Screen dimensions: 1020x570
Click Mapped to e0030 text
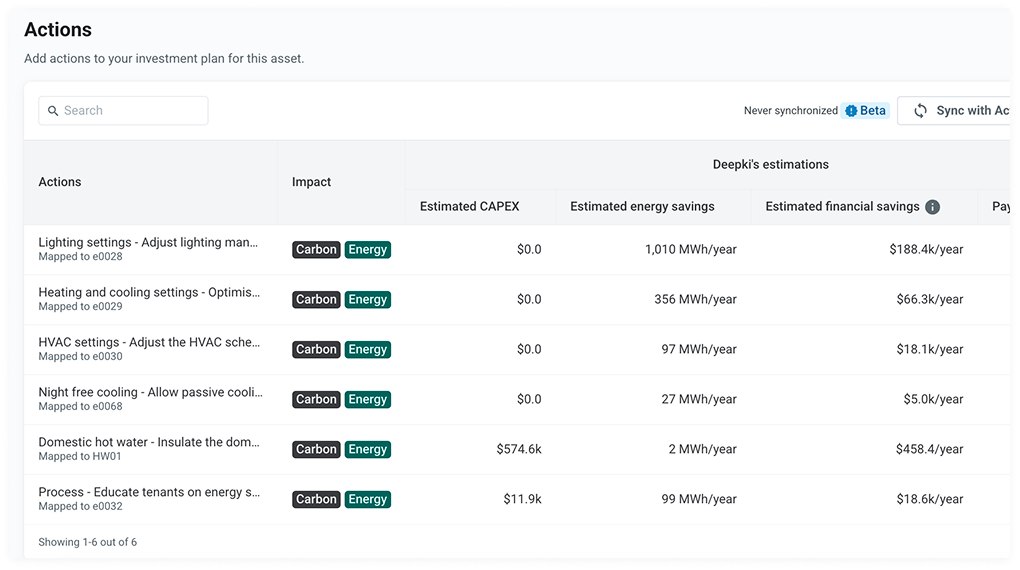(x=81, y=357)
